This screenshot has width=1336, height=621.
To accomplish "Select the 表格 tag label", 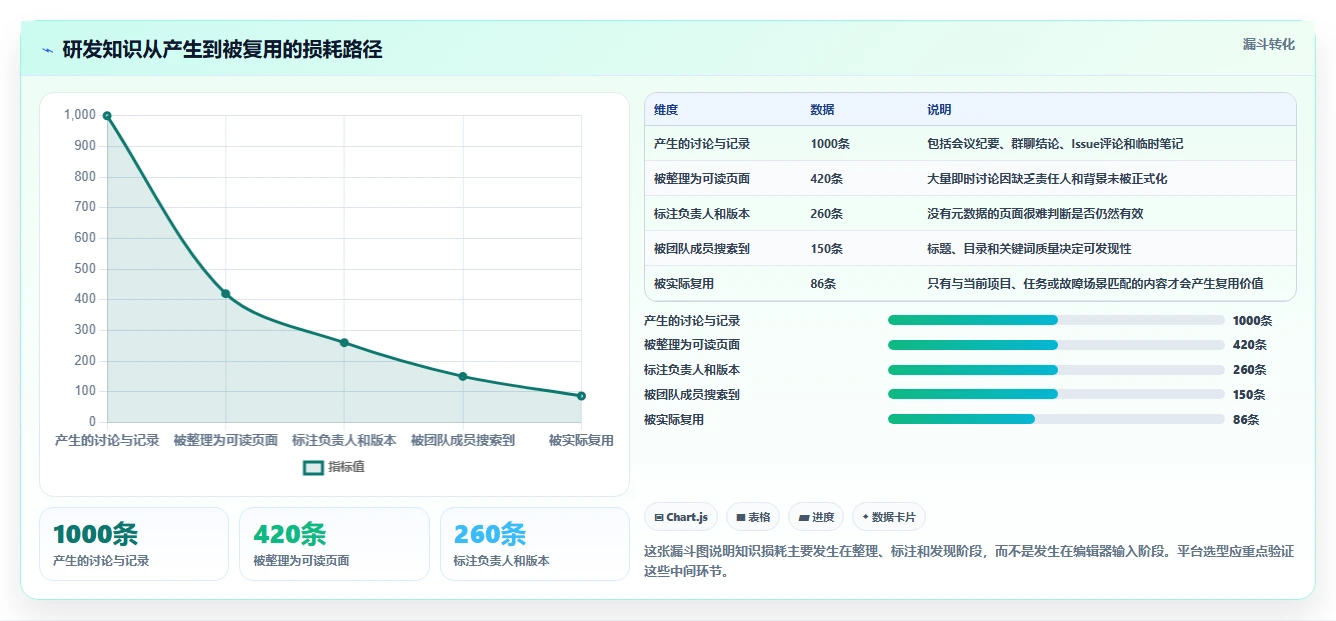I will (x=759, y=517).
